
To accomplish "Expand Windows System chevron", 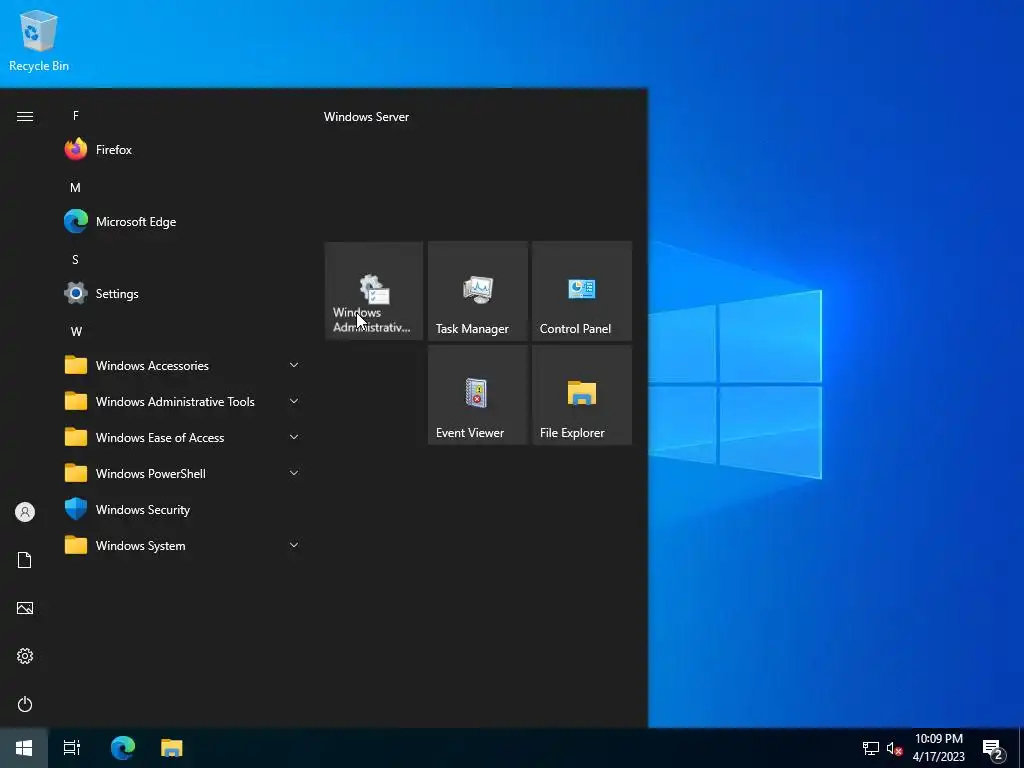I will (x=294, y=545).
